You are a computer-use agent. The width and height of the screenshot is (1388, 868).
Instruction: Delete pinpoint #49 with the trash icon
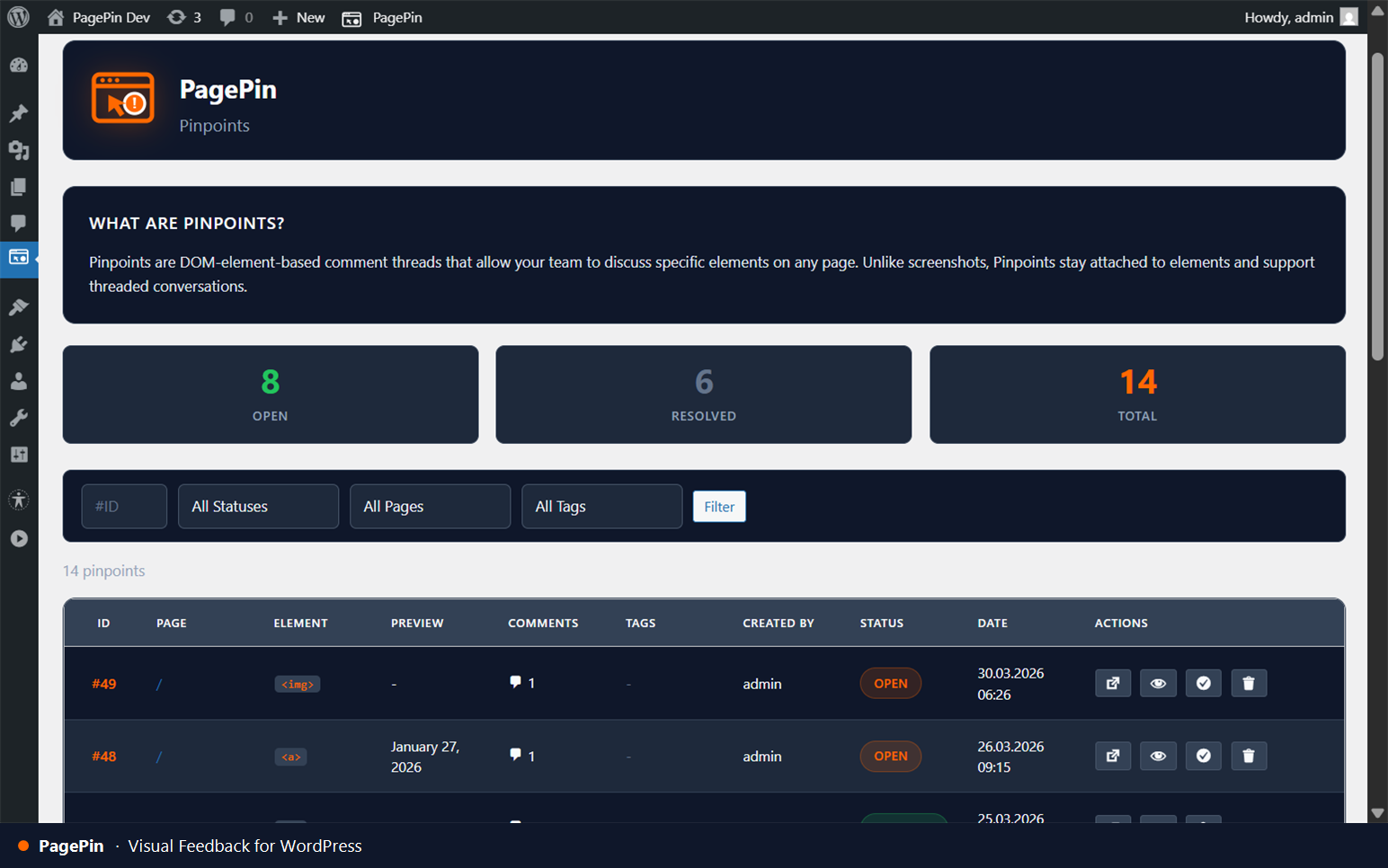point(1249,683)
